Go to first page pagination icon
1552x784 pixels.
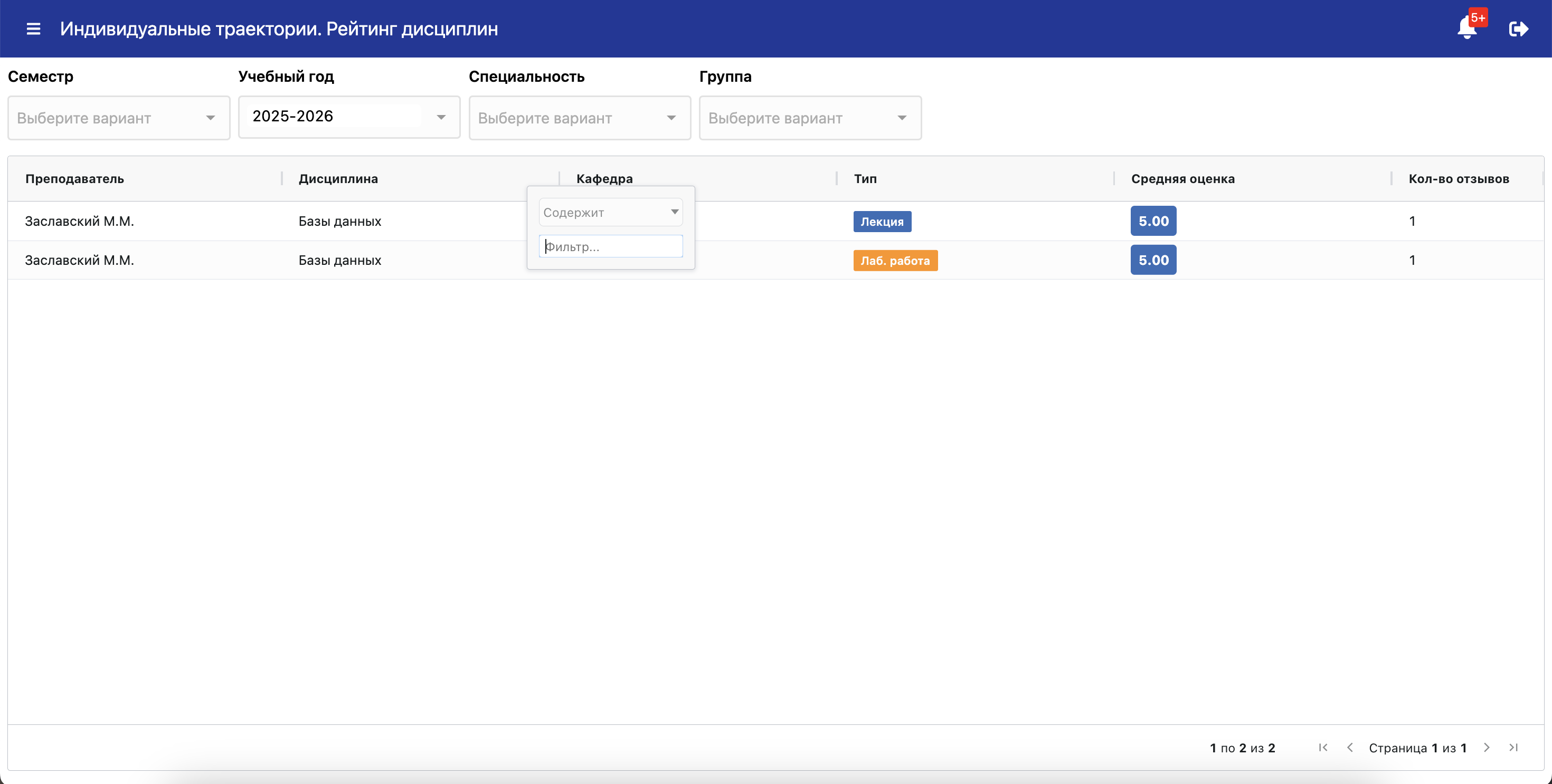click(x=1323, y=747)
